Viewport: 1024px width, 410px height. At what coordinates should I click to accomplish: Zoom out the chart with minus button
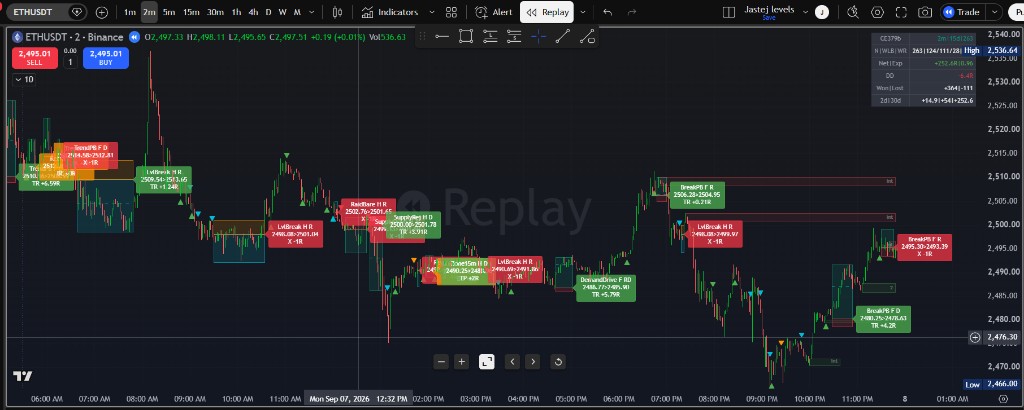(442, 362)
